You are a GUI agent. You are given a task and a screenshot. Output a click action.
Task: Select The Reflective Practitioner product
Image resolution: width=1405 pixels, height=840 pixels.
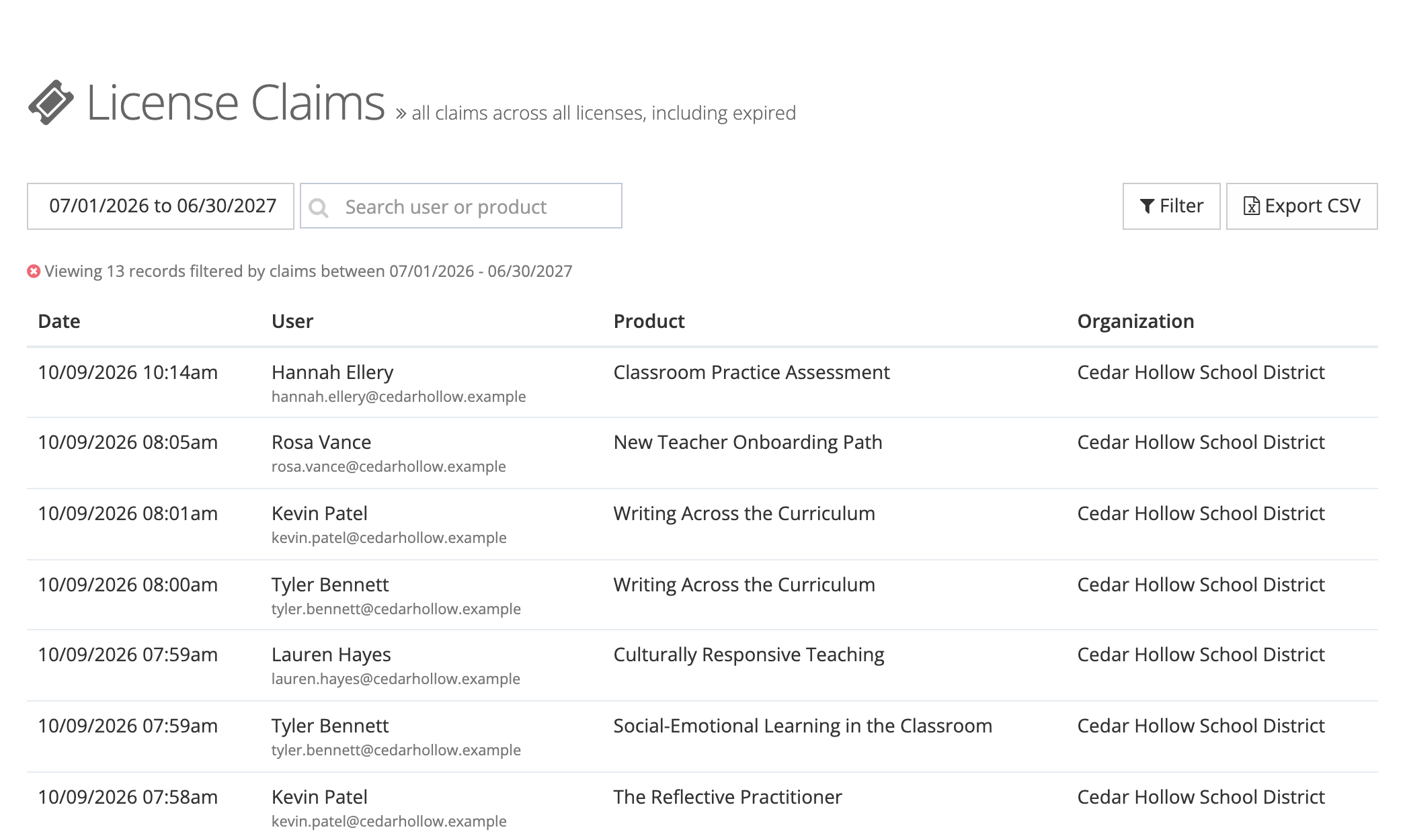[727, 797]
